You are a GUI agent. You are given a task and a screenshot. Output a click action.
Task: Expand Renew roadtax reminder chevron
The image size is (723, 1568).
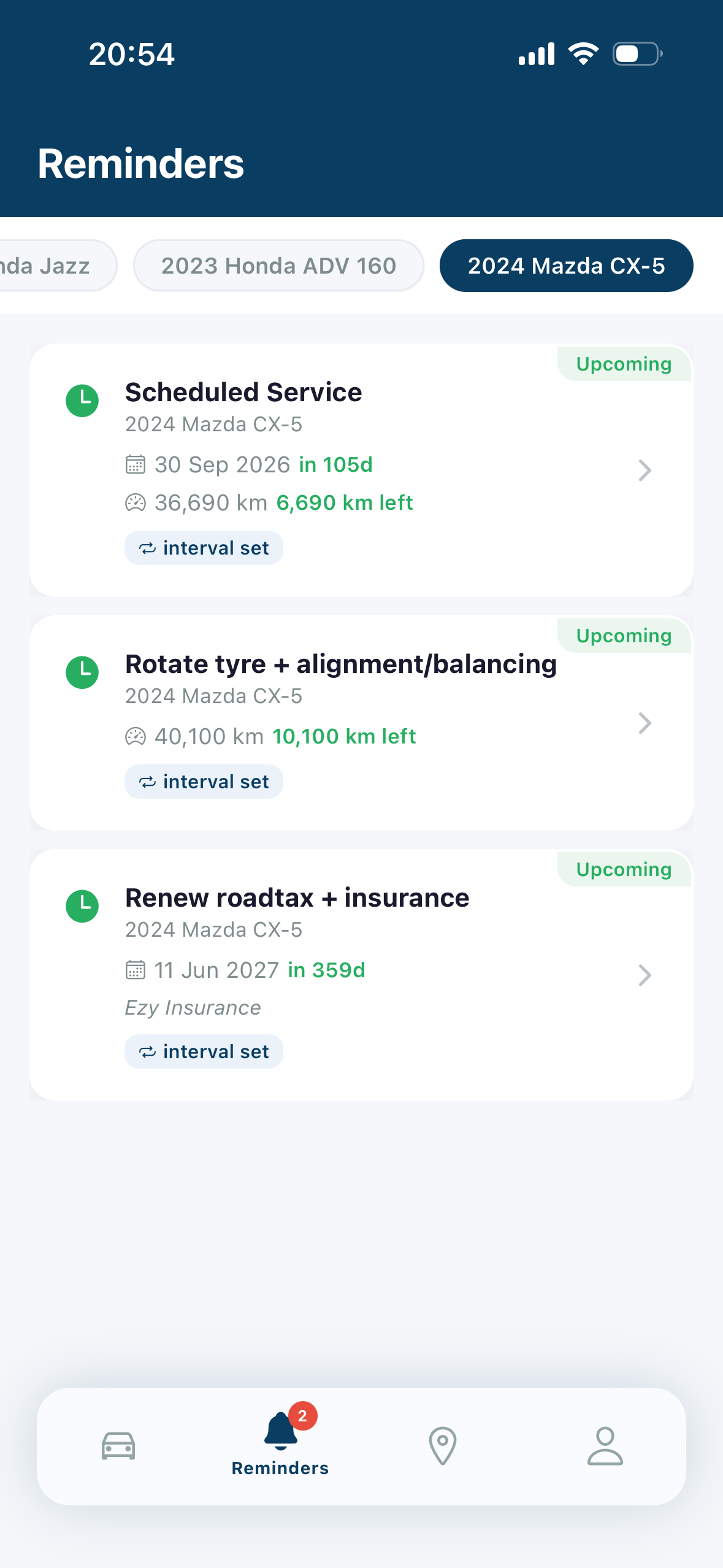[x=645, y=975]
